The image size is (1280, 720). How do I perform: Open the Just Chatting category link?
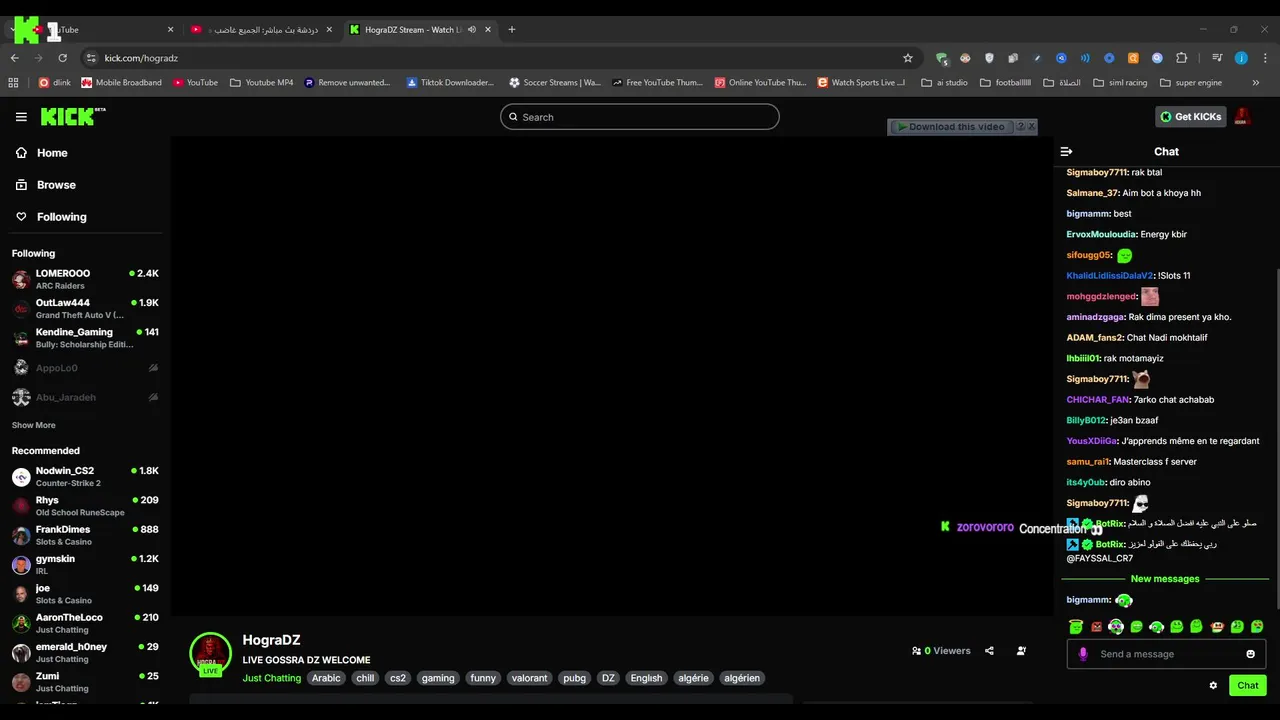click(x=271, y=678)
